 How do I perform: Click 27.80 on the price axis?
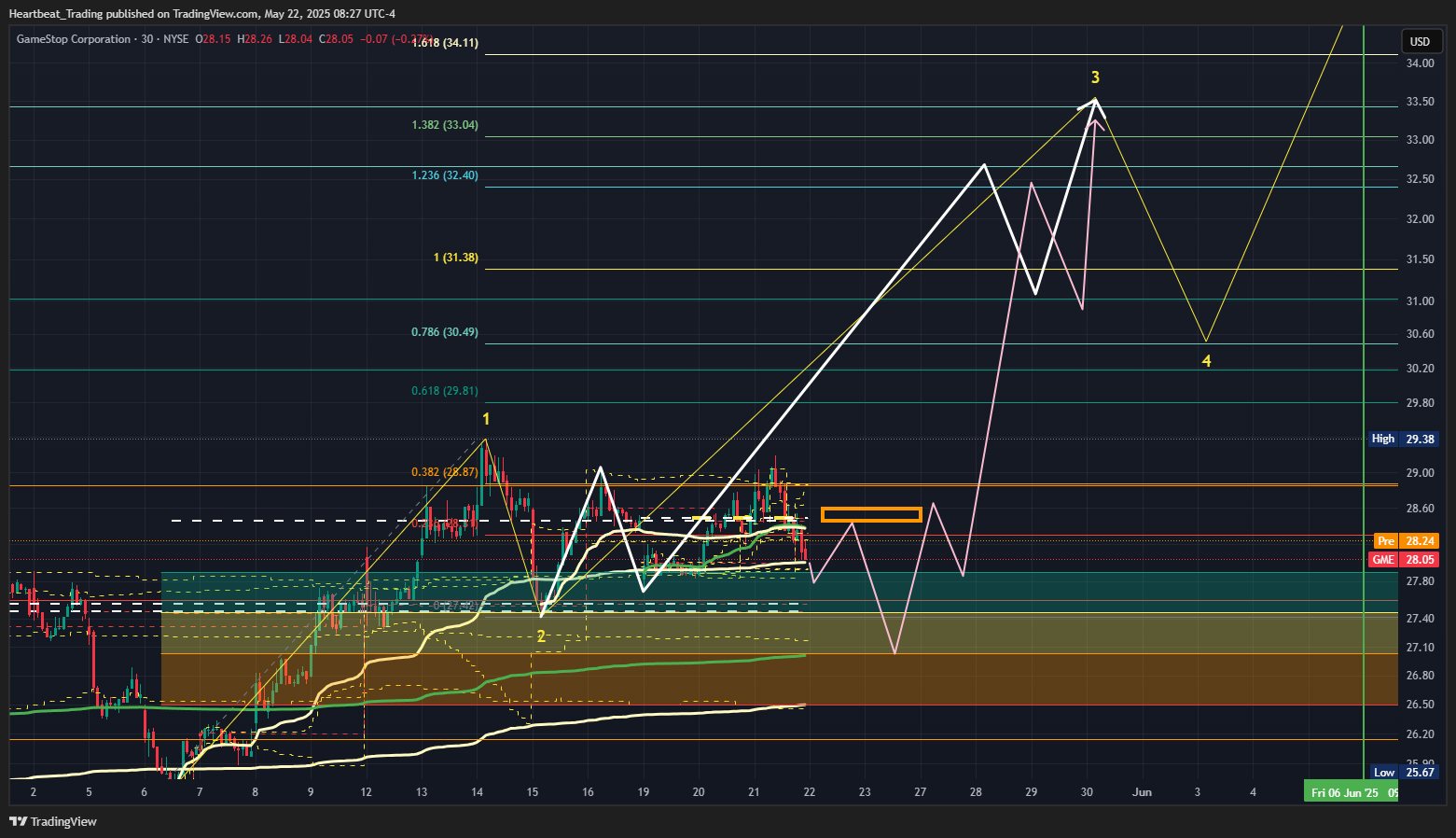[1421, 581]
